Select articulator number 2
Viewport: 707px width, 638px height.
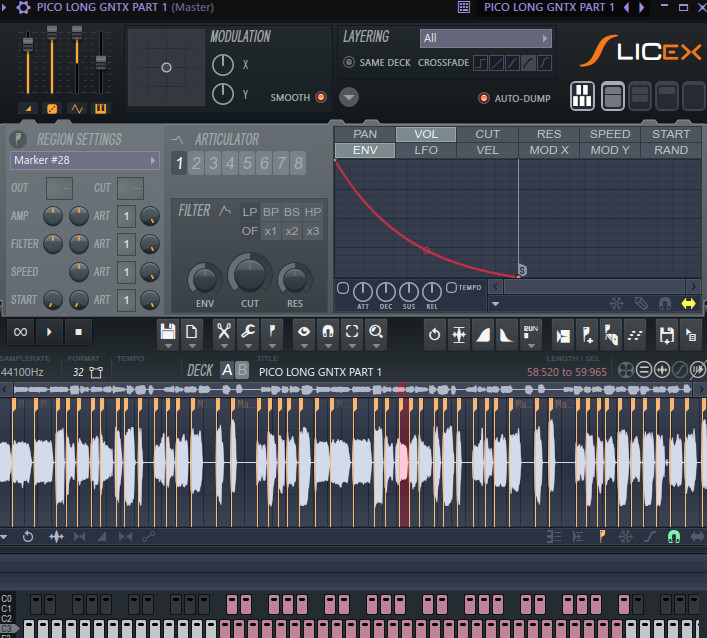pos(196,163)
